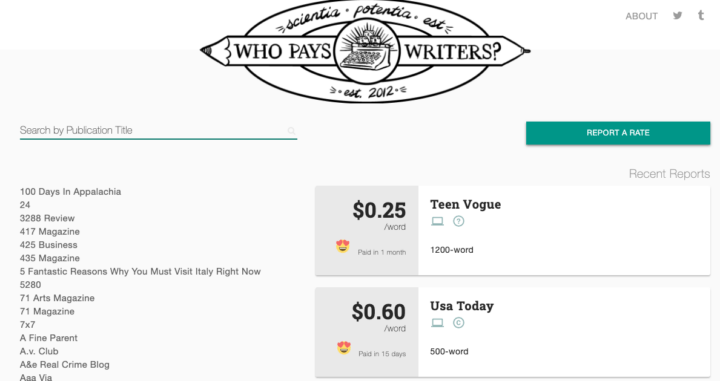This screenshot has width=720, height=381.
Task: Open 100 Days In Appalachia publication
Action: (70, 192)
